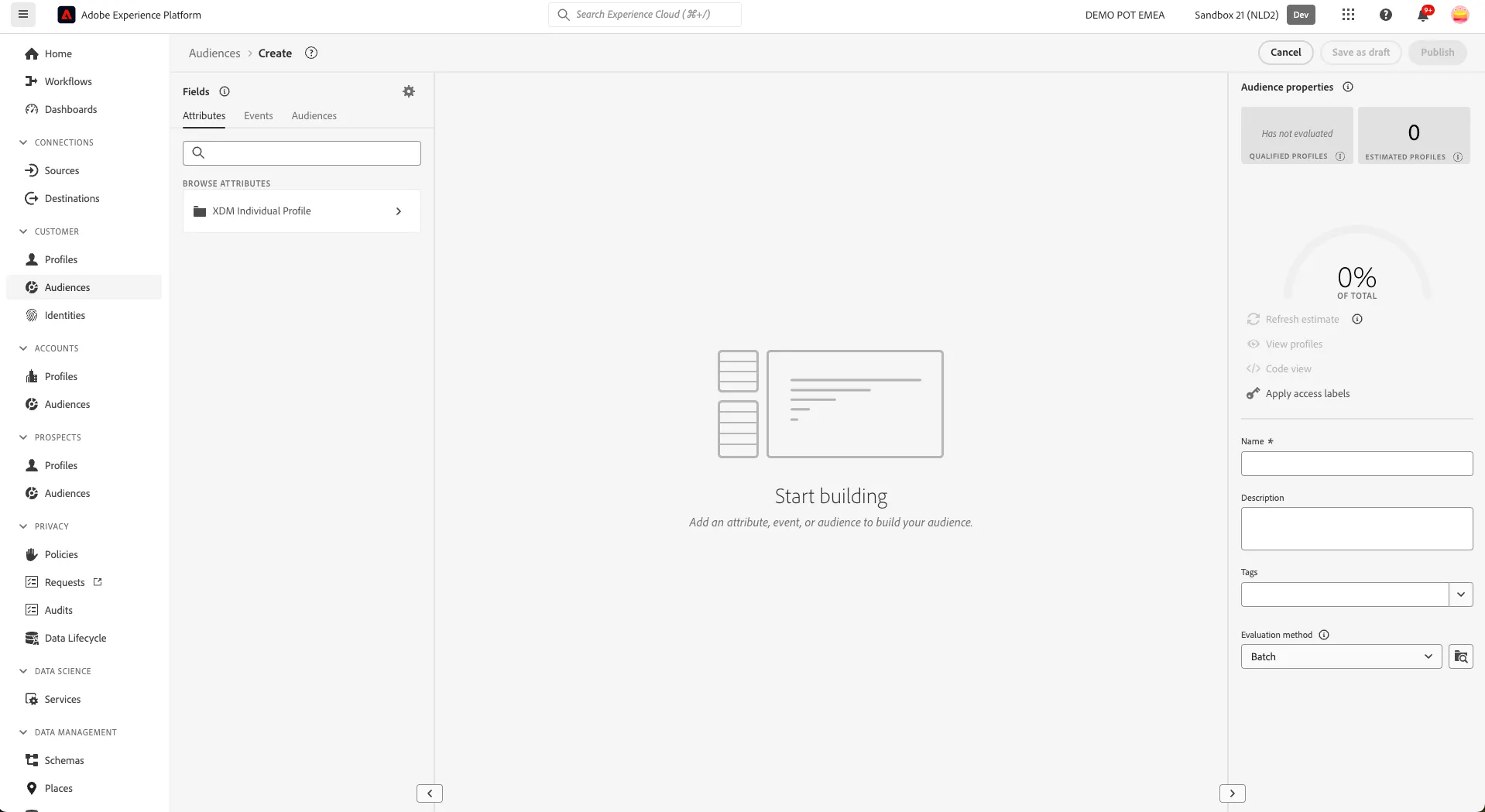The height and width of the screenshot is (812, 1485).
Task: Open the hamburger navigation menu
Action: point(23,14)
